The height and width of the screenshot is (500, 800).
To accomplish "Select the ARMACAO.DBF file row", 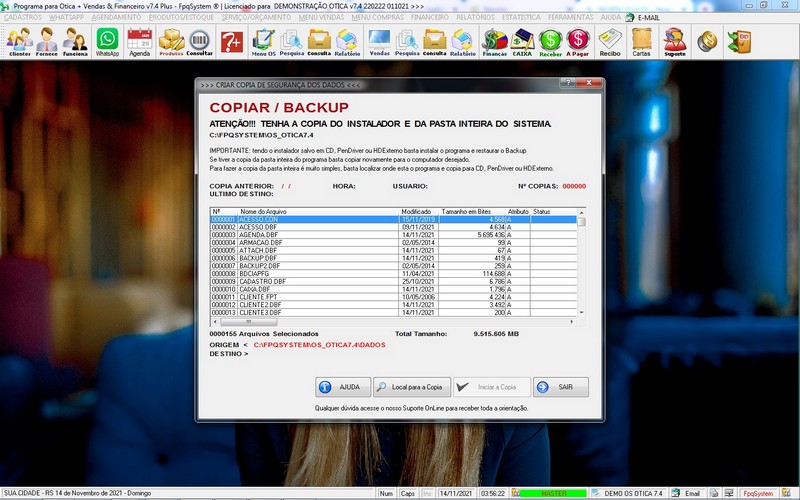I will [x=393, y=243].
